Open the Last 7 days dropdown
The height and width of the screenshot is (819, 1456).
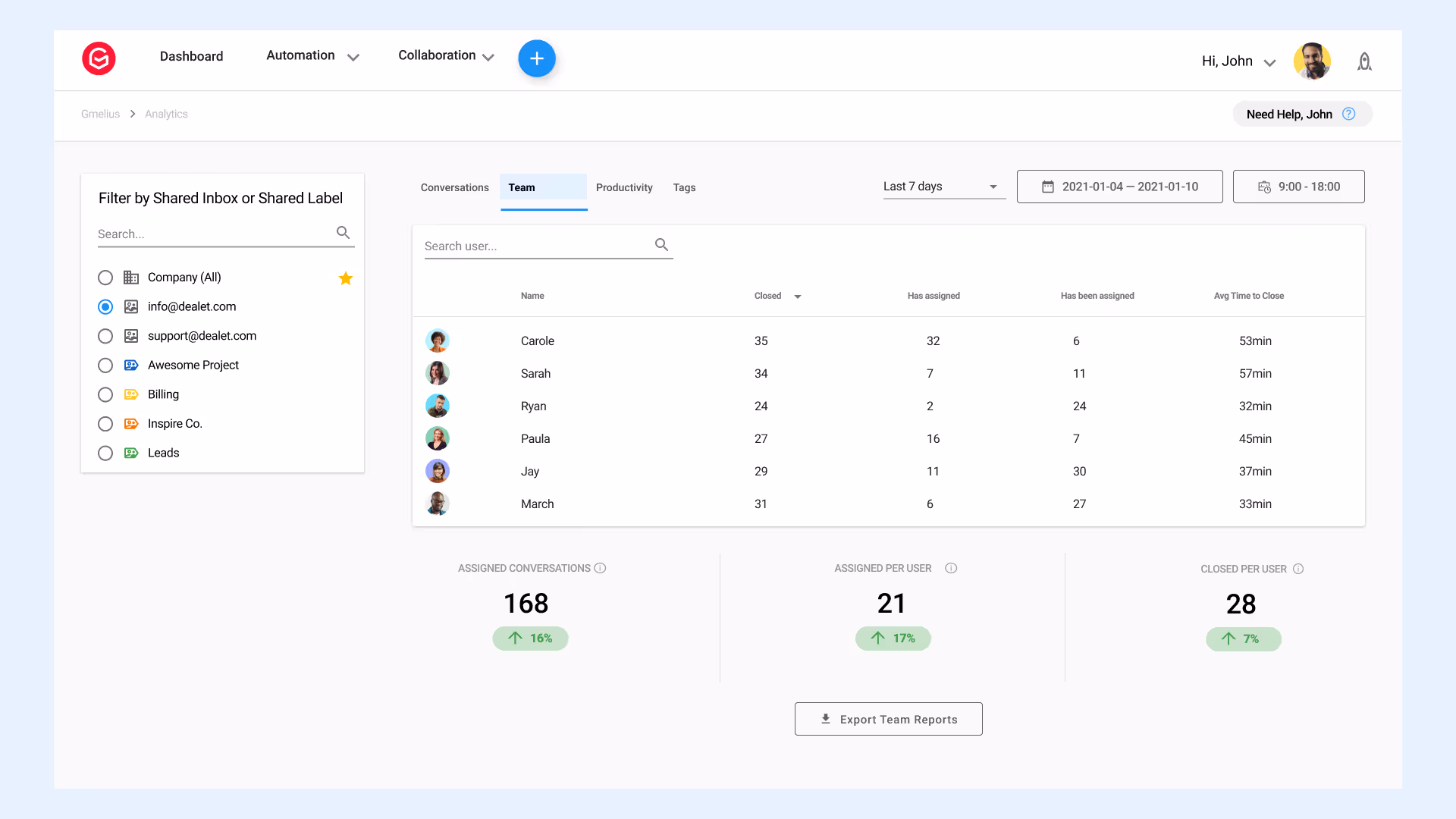point(943,186)
